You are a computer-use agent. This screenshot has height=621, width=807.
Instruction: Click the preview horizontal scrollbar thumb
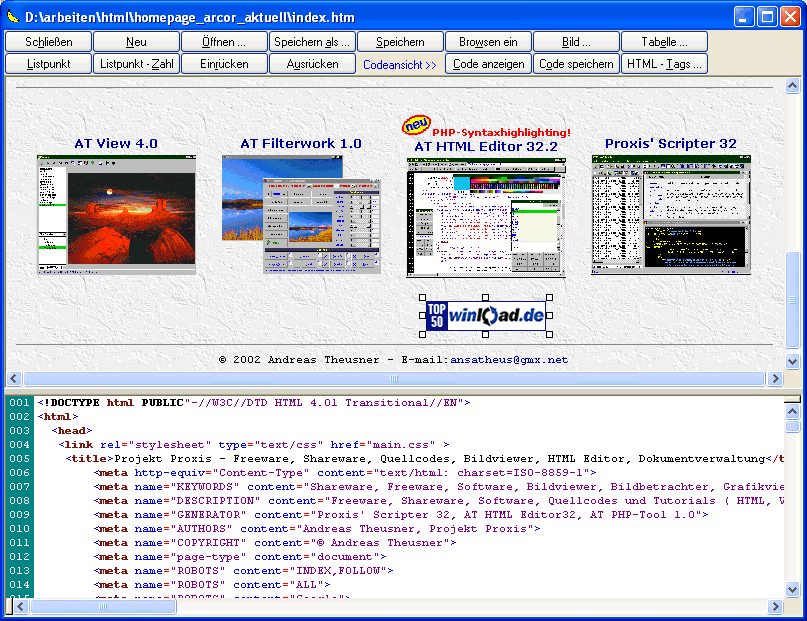[394, 379]
